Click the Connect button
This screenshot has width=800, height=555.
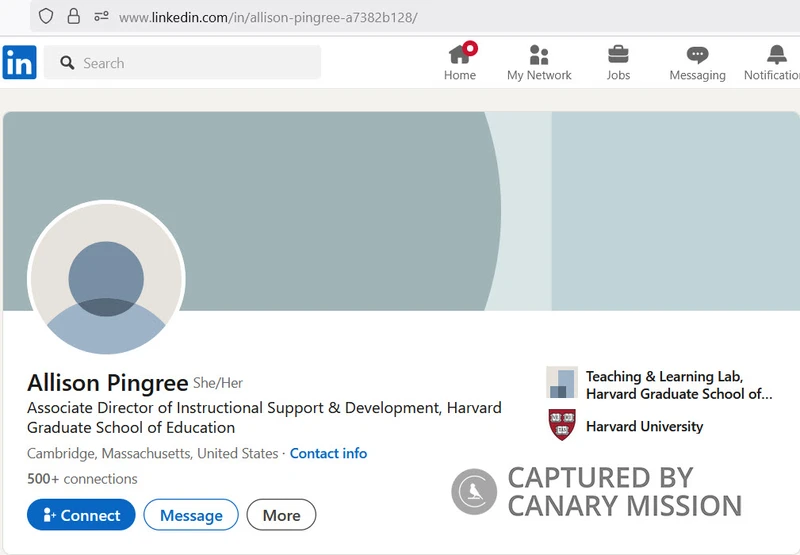81,515
